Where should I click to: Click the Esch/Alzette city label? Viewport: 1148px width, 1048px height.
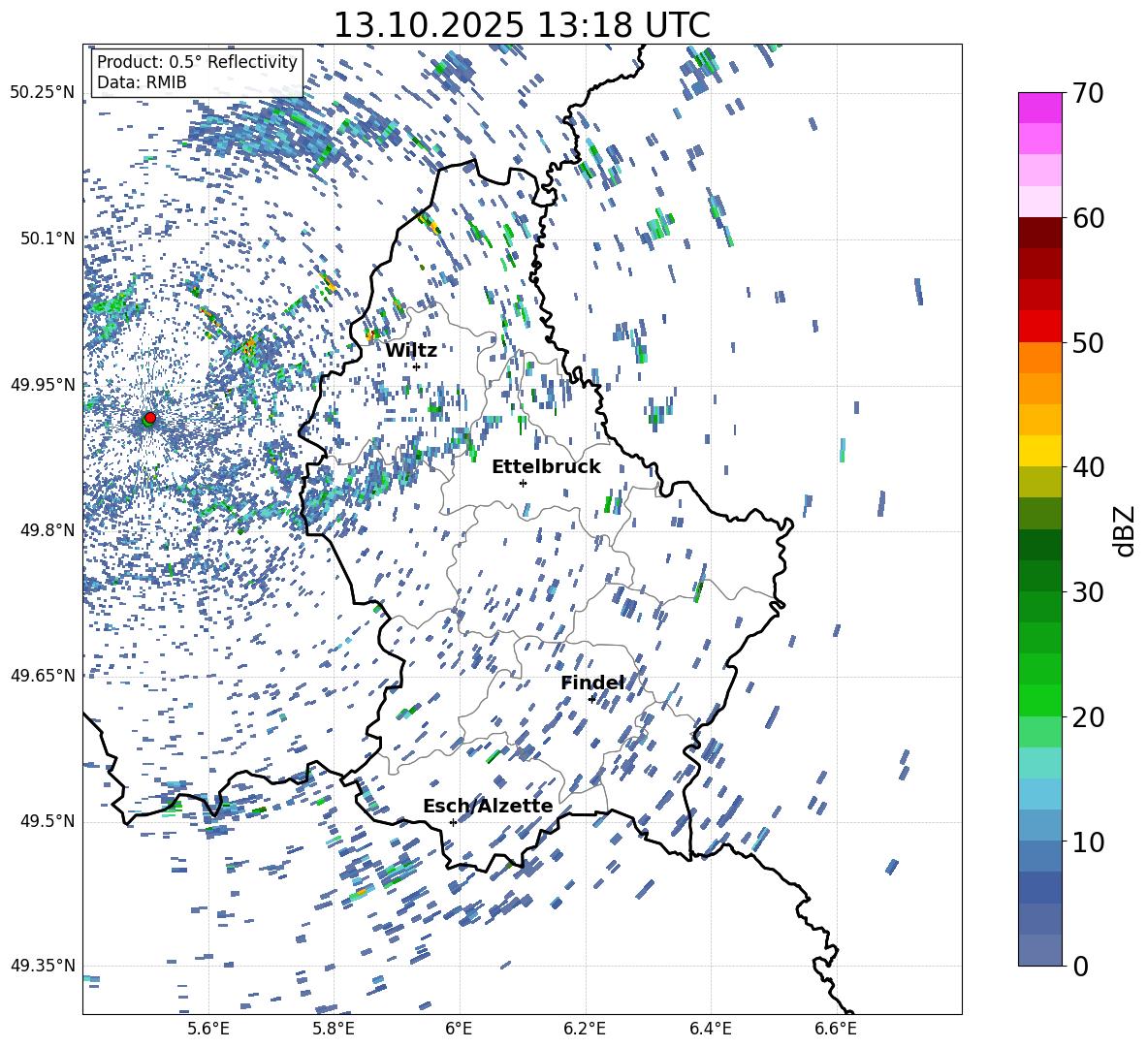pos(488,806)
